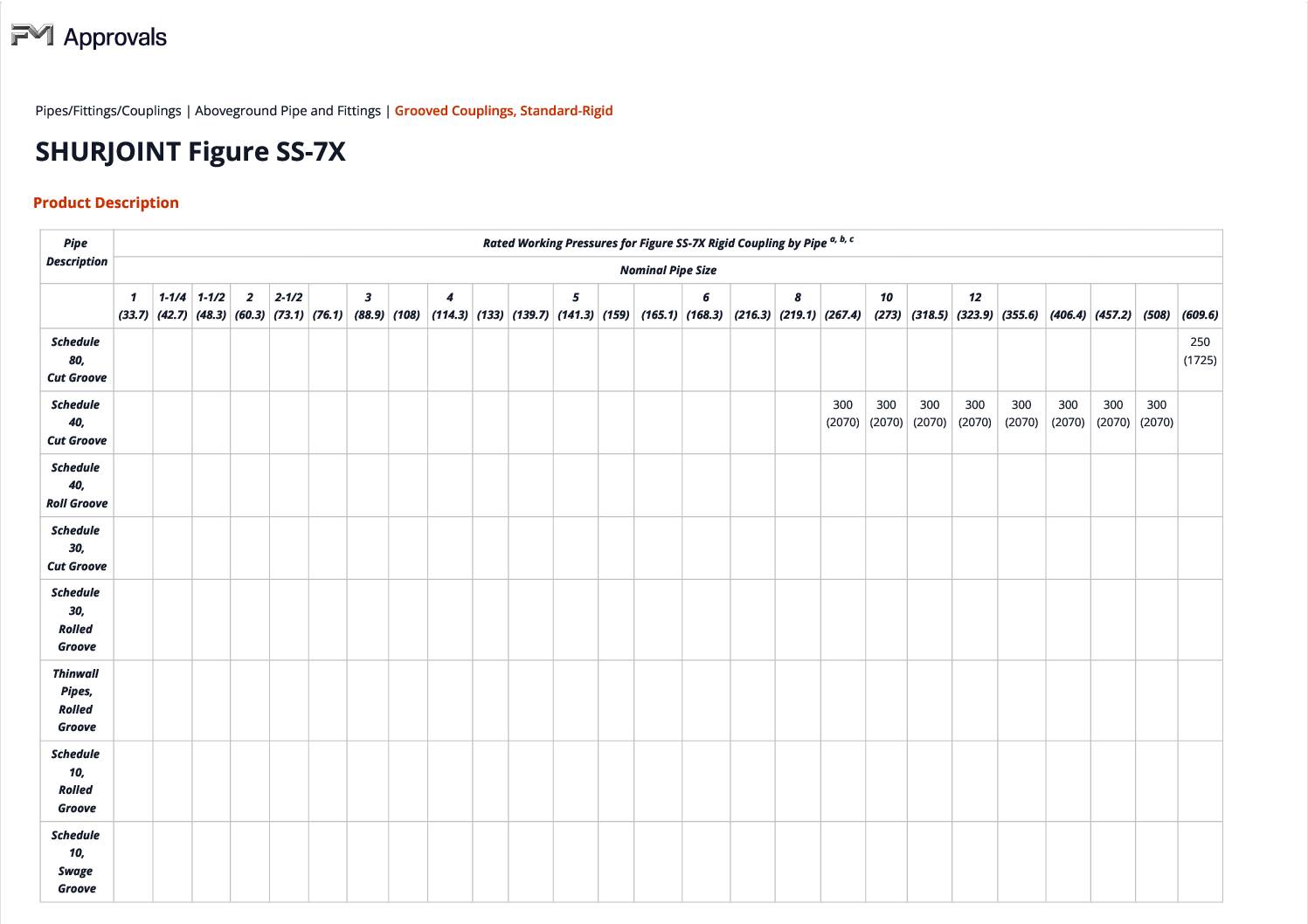Screen dimensions: 1308x924
Task: Select the Product Description heading
Action: (x=106, y=203)
